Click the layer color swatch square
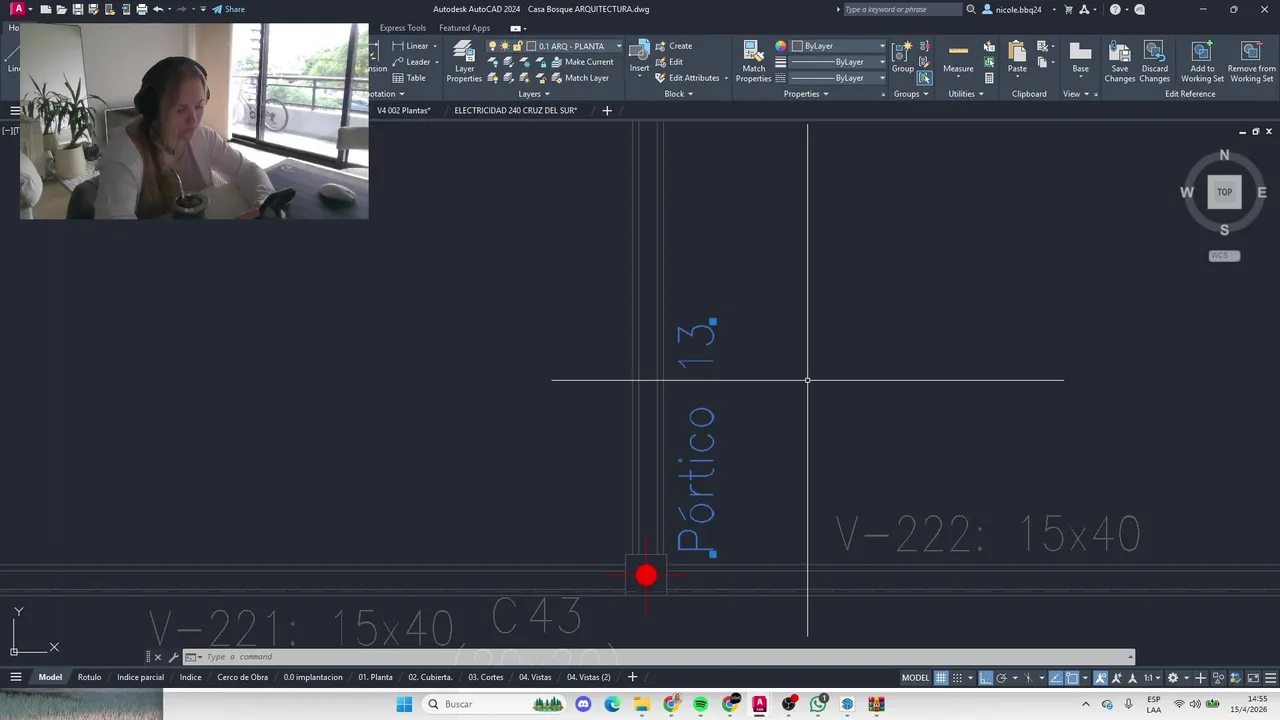Viewport: 1280px width, 720px height. [532, 46]
